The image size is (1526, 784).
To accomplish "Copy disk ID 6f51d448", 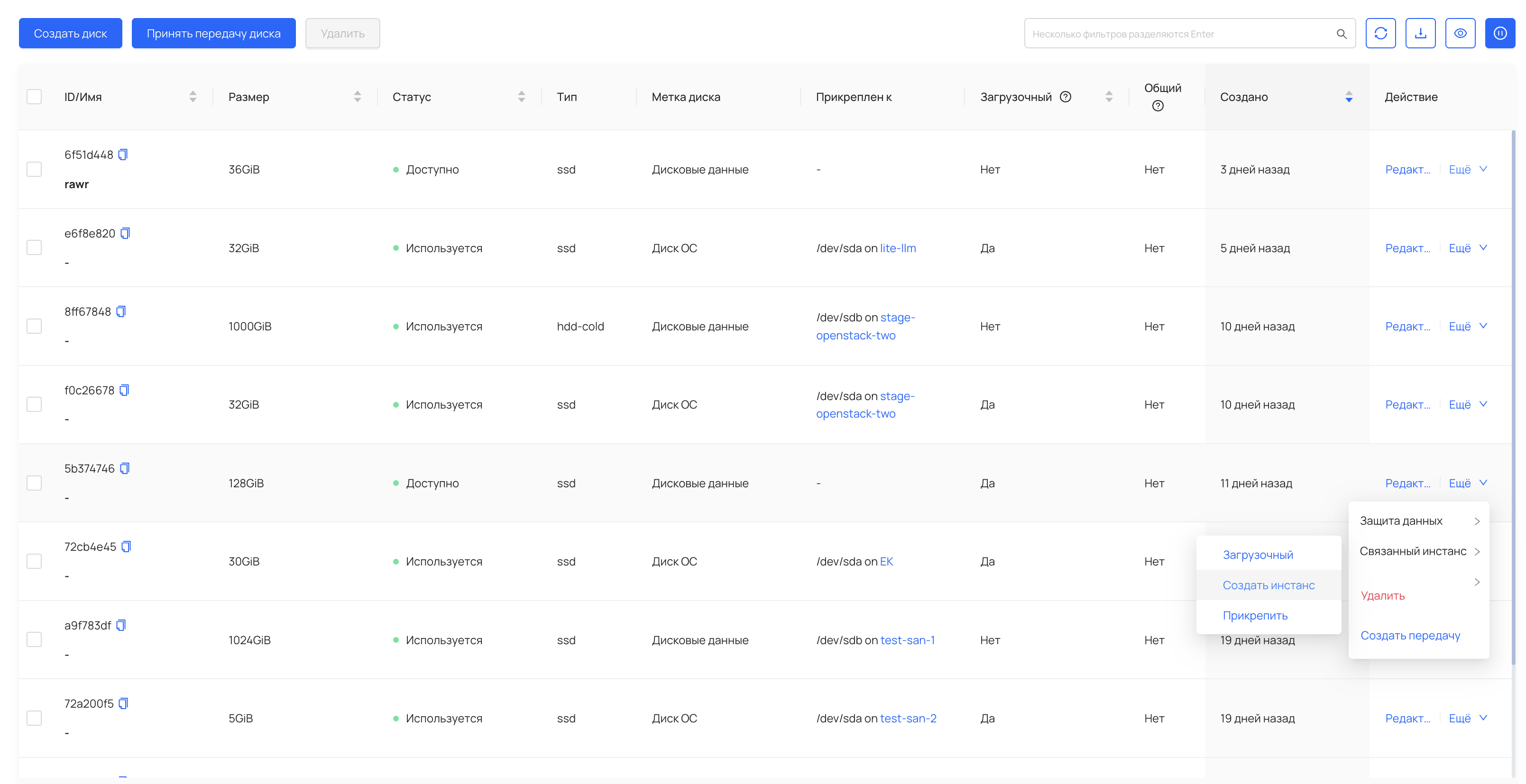I will [123, 155].
